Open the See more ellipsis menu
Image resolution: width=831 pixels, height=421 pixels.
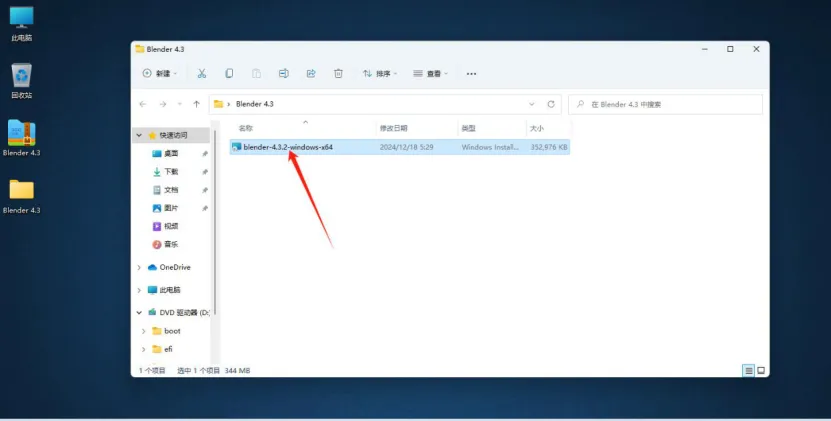[471, 74]
